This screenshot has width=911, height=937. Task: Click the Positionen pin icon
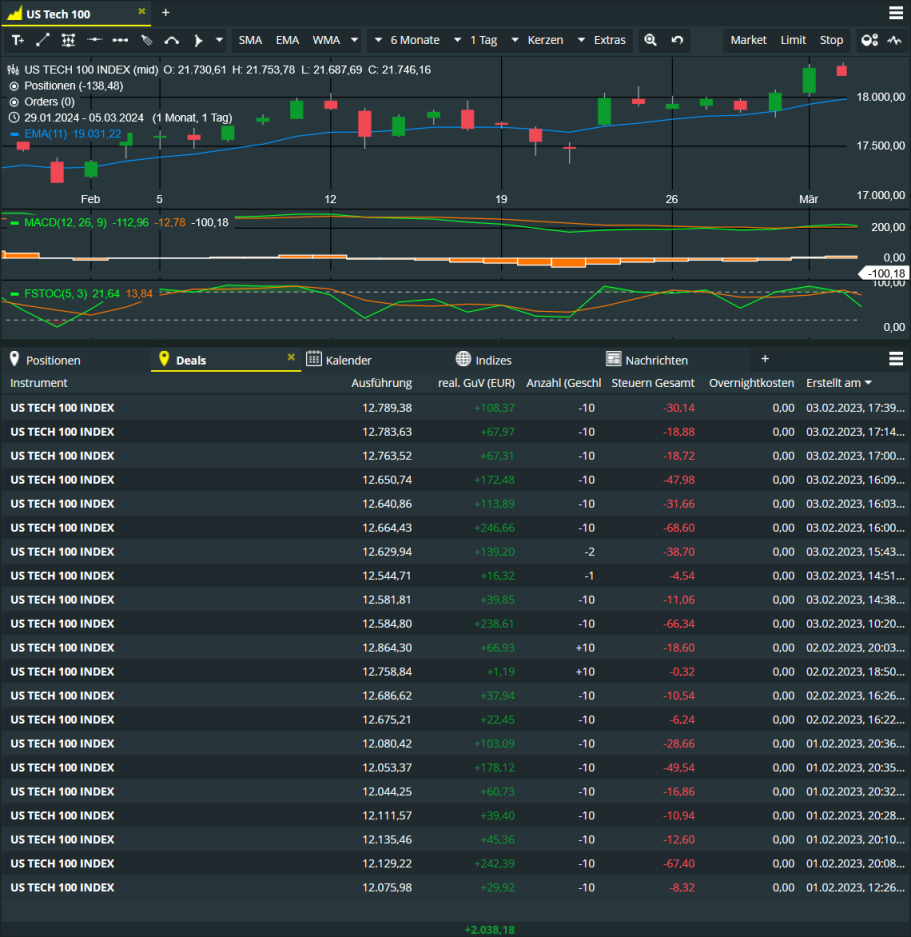coord(14,359)
